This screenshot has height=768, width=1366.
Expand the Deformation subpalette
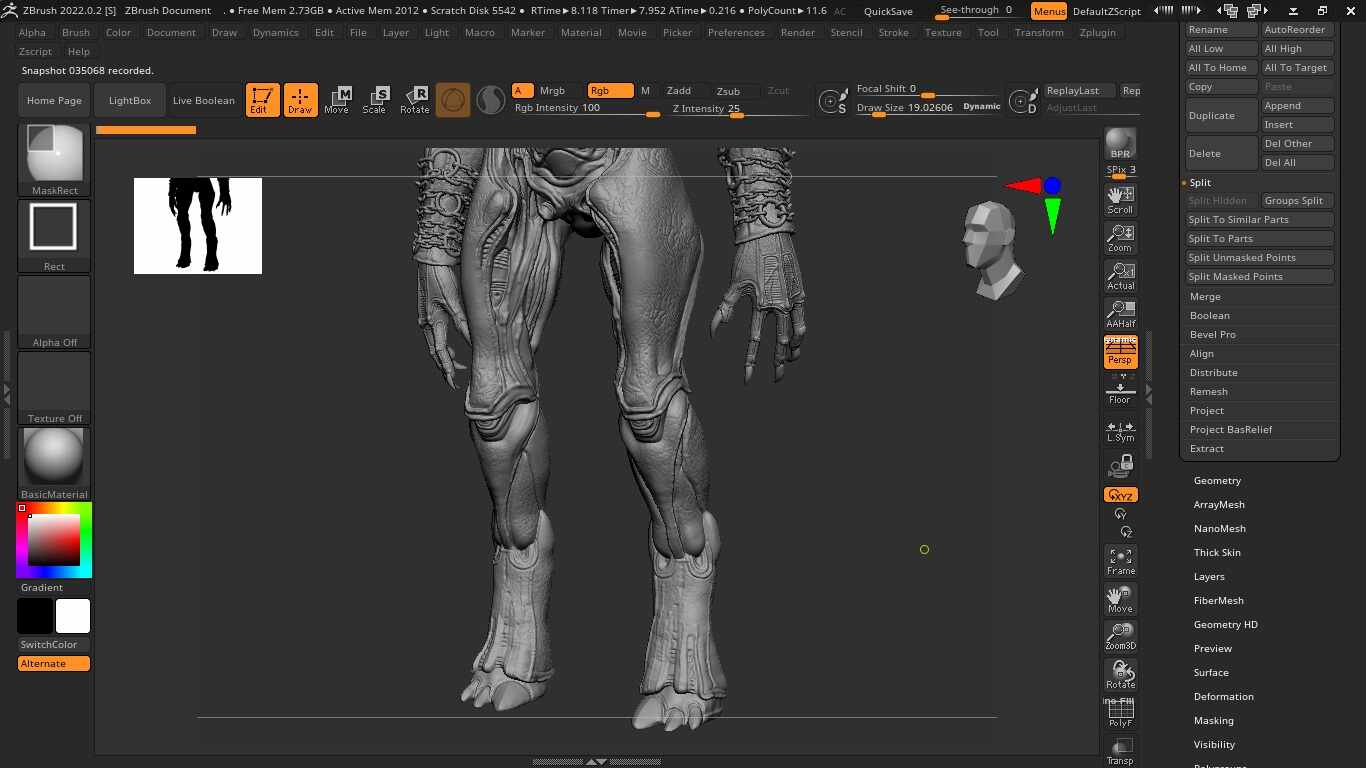(x=1223, y=697)
